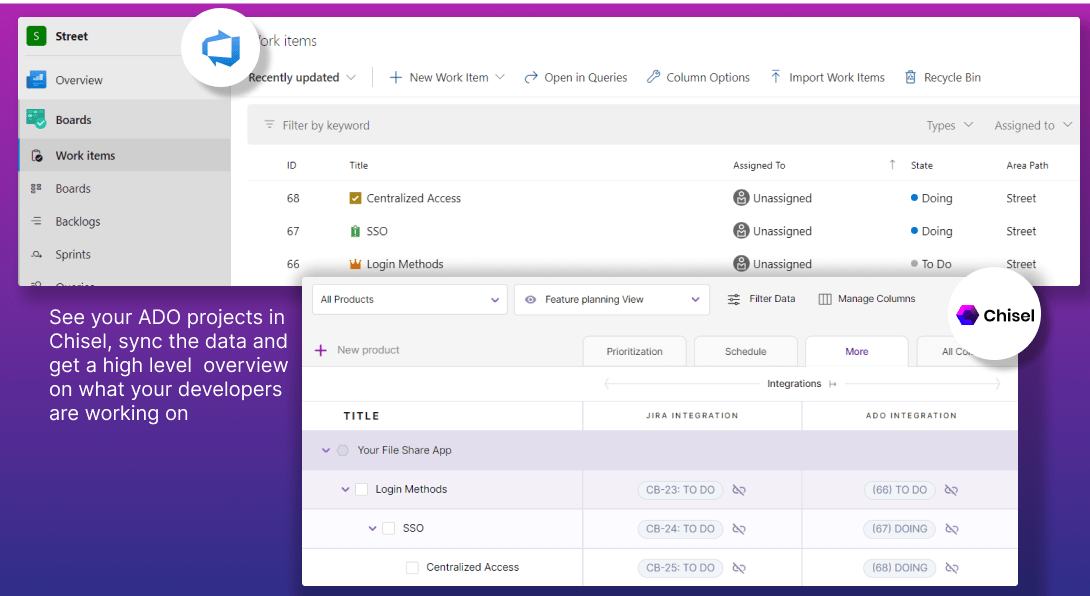Click the Chisel logo badge
This screenshot has height=596, width=1090.
[995, 315]
